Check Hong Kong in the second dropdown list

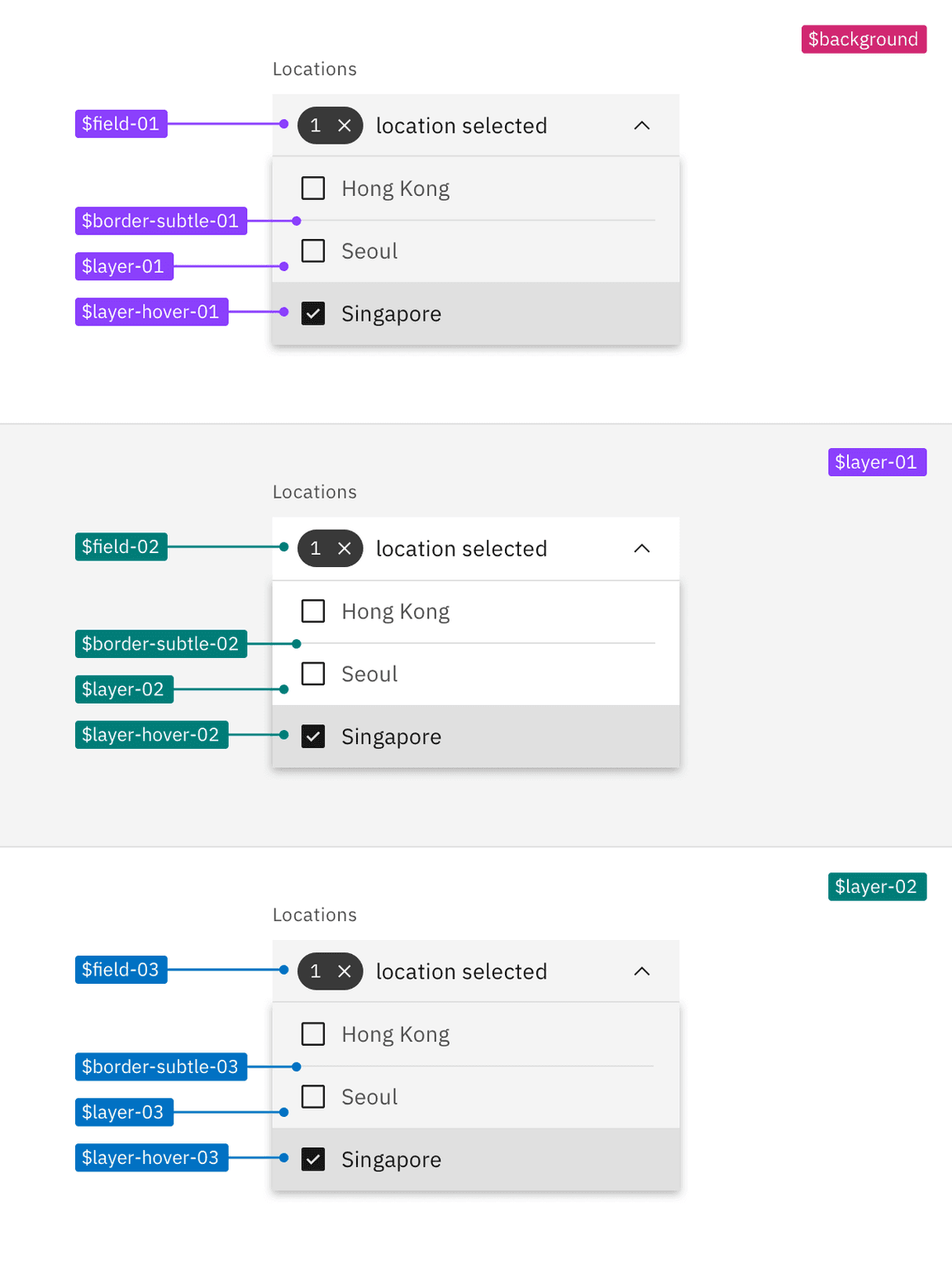[x=313, y=611]
